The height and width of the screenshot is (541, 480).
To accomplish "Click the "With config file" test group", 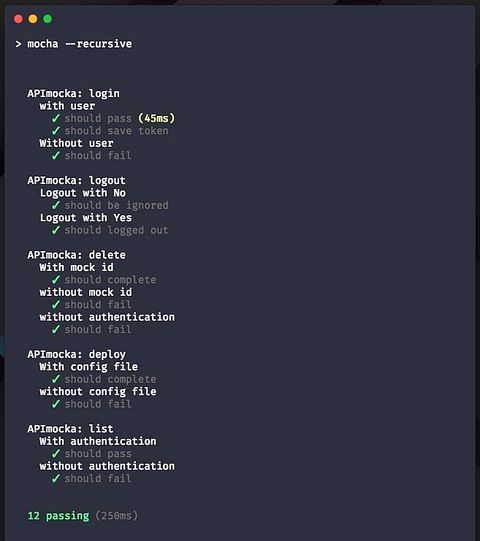I will click(89, 367).
